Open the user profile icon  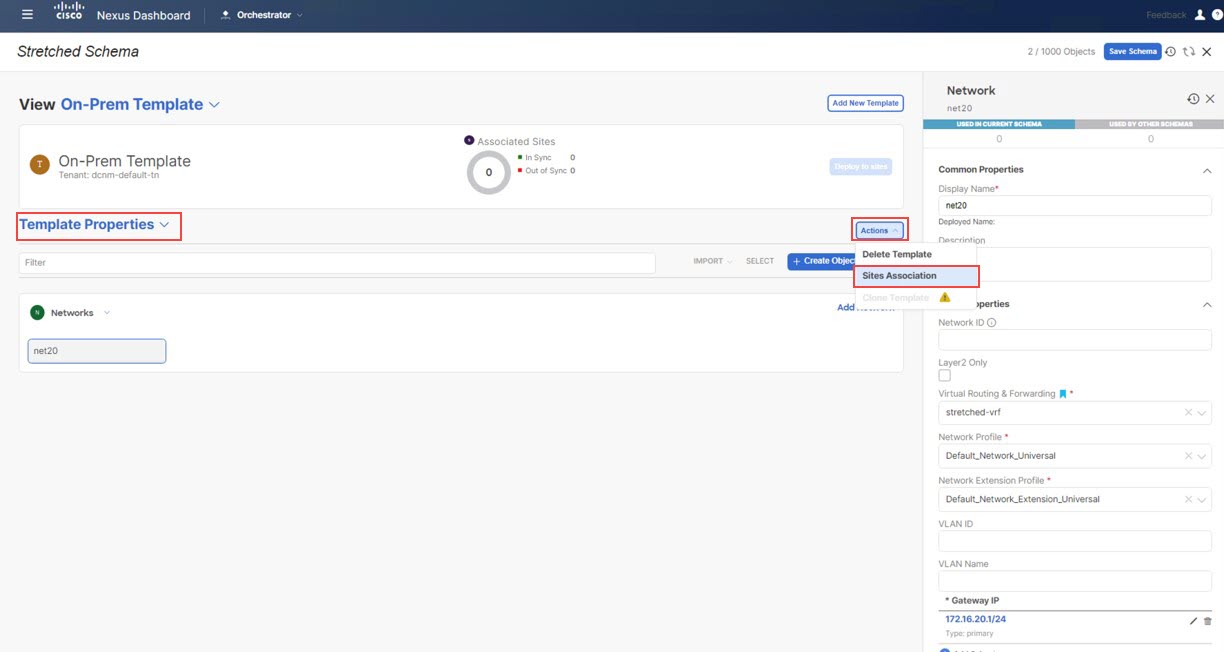pyautogui.click(x=1198, y=15)
